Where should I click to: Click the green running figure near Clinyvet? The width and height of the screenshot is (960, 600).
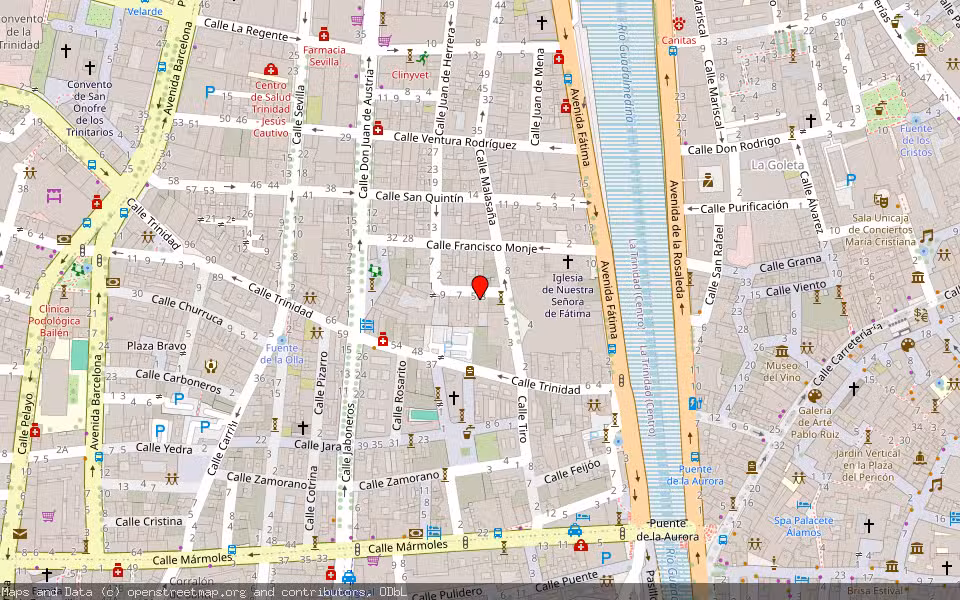click(422, 58)
